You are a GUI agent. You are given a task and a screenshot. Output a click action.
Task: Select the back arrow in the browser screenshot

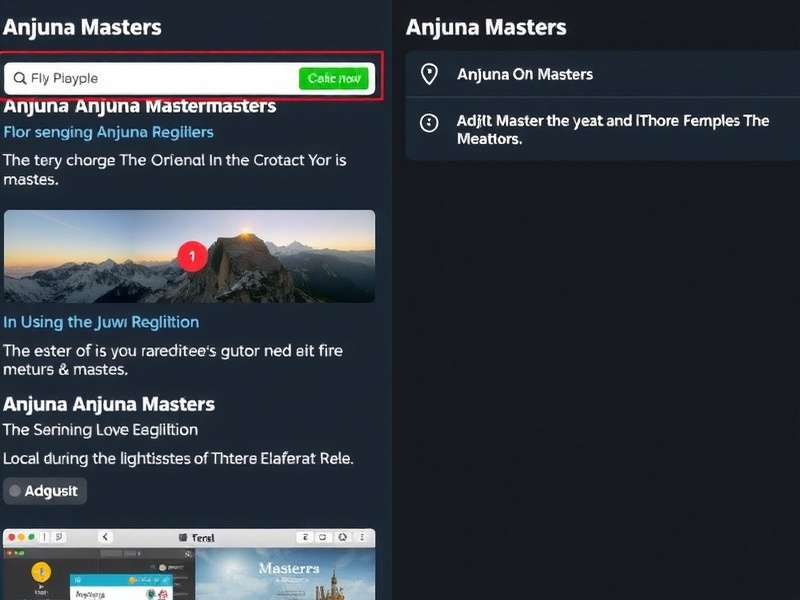point(105,536)
